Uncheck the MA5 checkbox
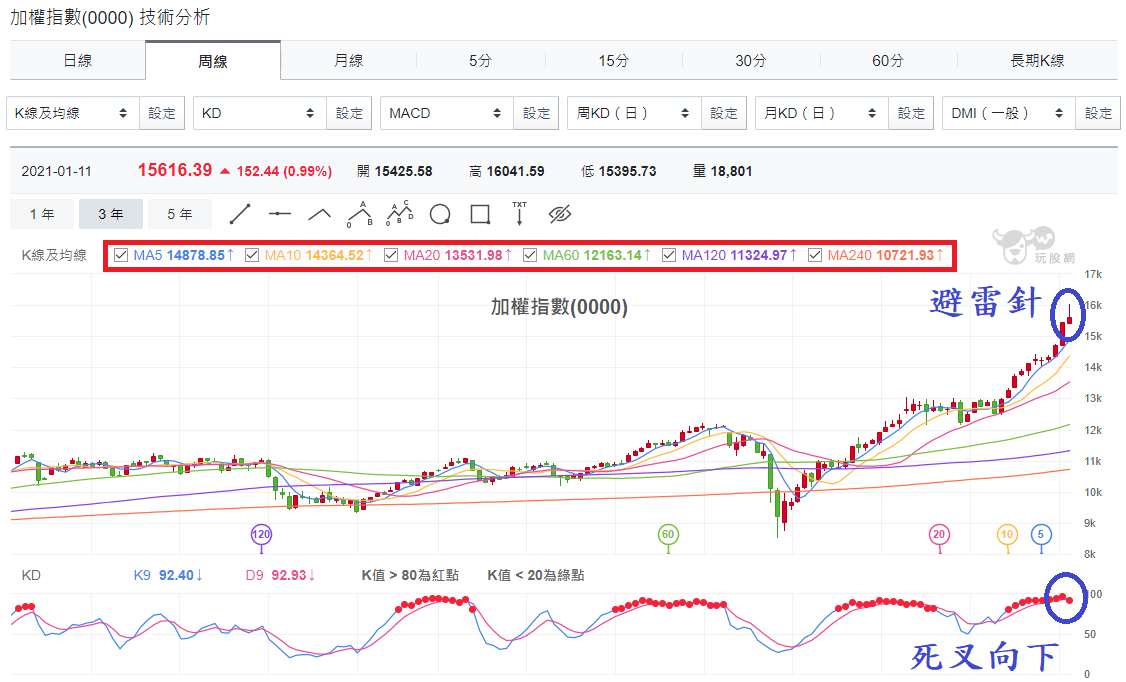Image resolution: width=1126 pixels, height=682 pixels. pyautogui.click(x=121, y=255)
